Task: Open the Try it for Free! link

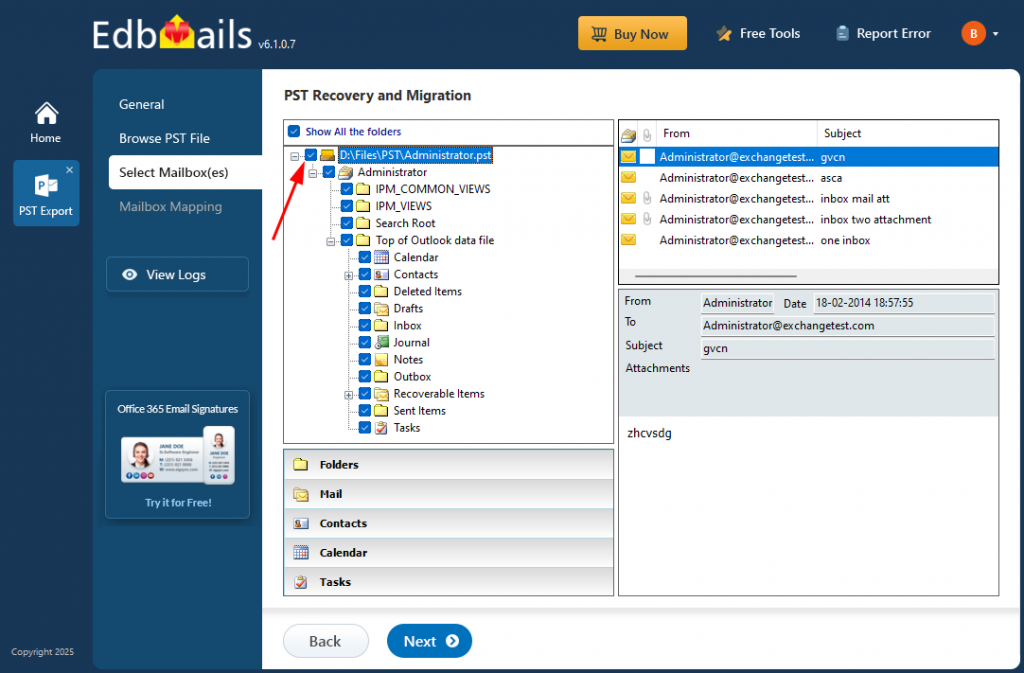Action: [x=178, y=503]
